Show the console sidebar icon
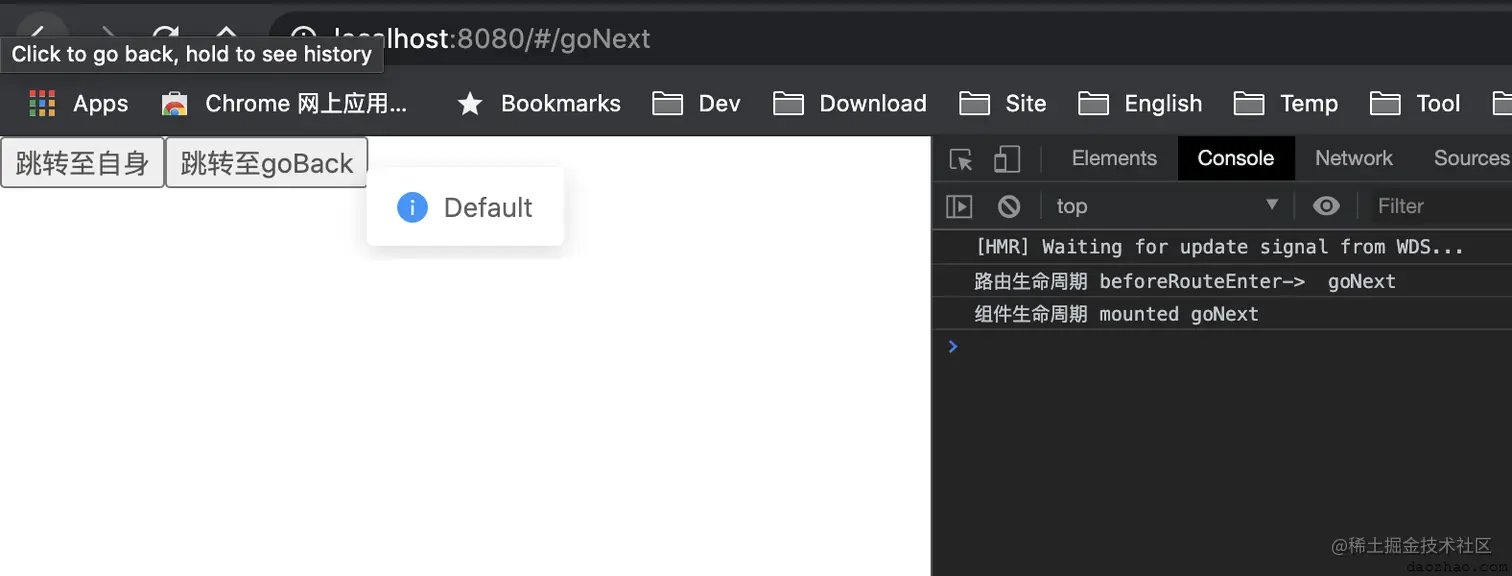The height and width of the screenshot is (576, 1512). pos(959,206)
